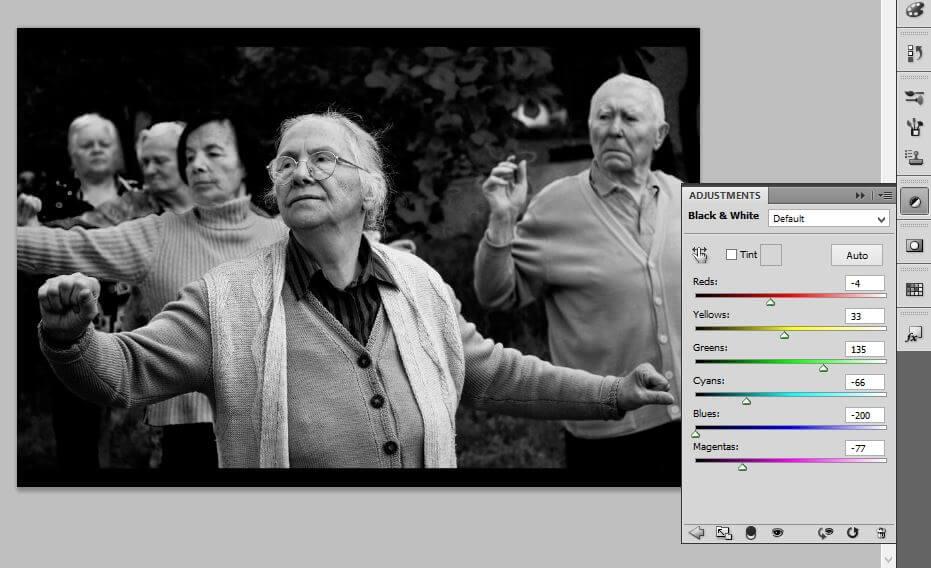Open the Masks panel icon

coord(914,245)
